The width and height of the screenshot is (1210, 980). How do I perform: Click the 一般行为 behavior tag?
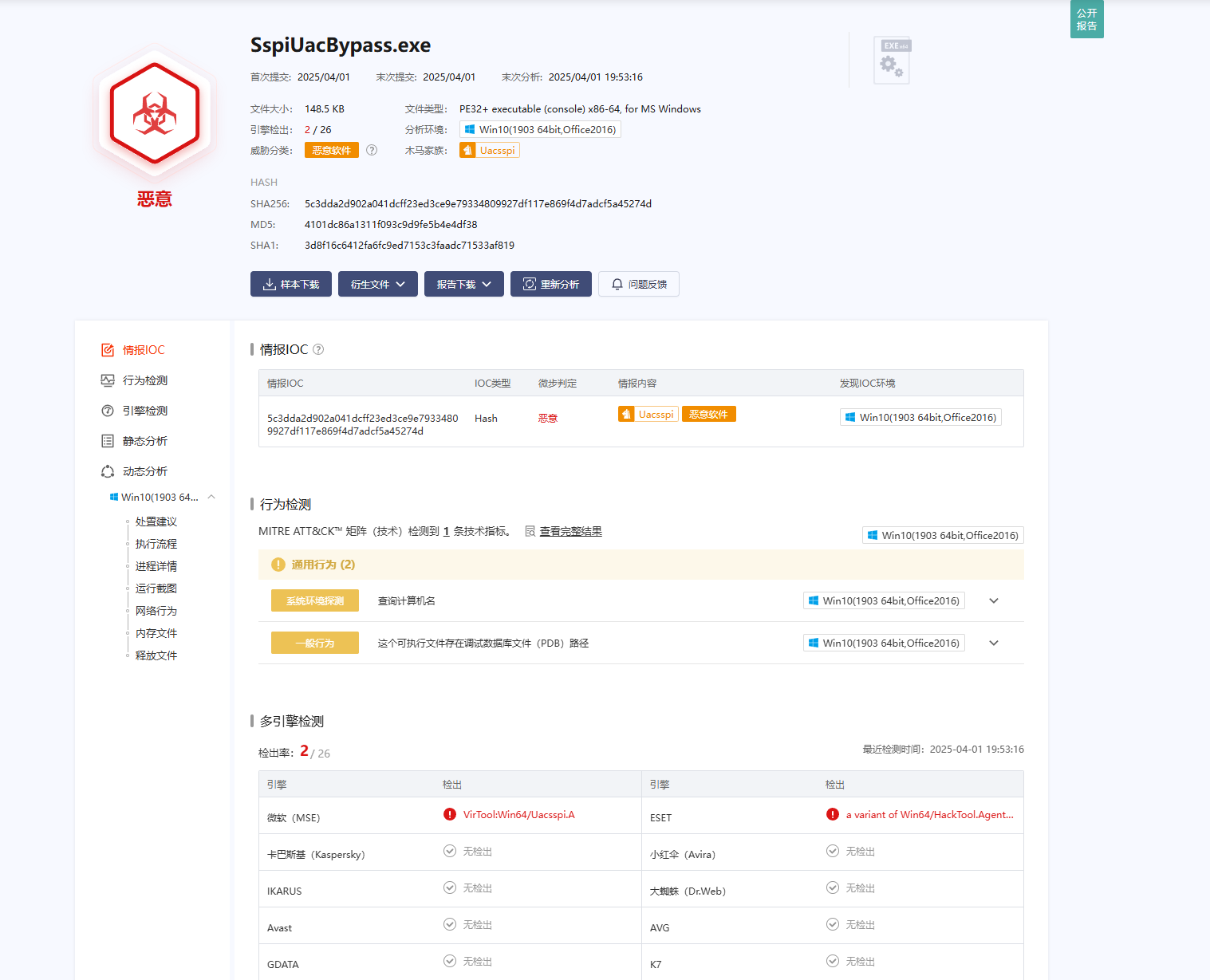[315, 643]
